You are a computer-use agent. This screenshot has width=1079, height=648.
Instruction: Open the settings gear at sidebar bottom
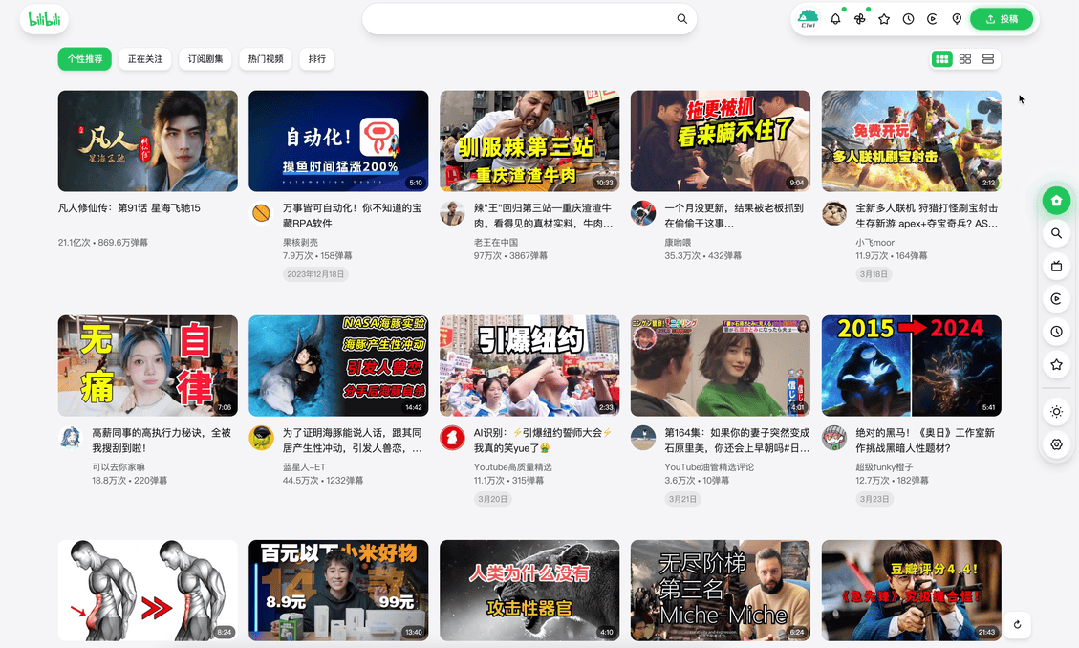(1056, 445)
